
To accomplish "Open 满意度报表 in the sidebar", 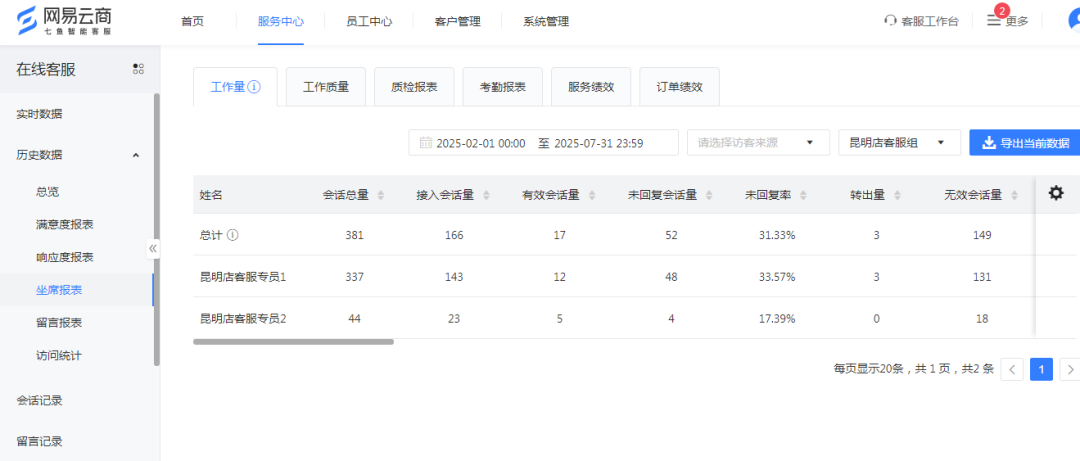I will [x=64, y=224].
